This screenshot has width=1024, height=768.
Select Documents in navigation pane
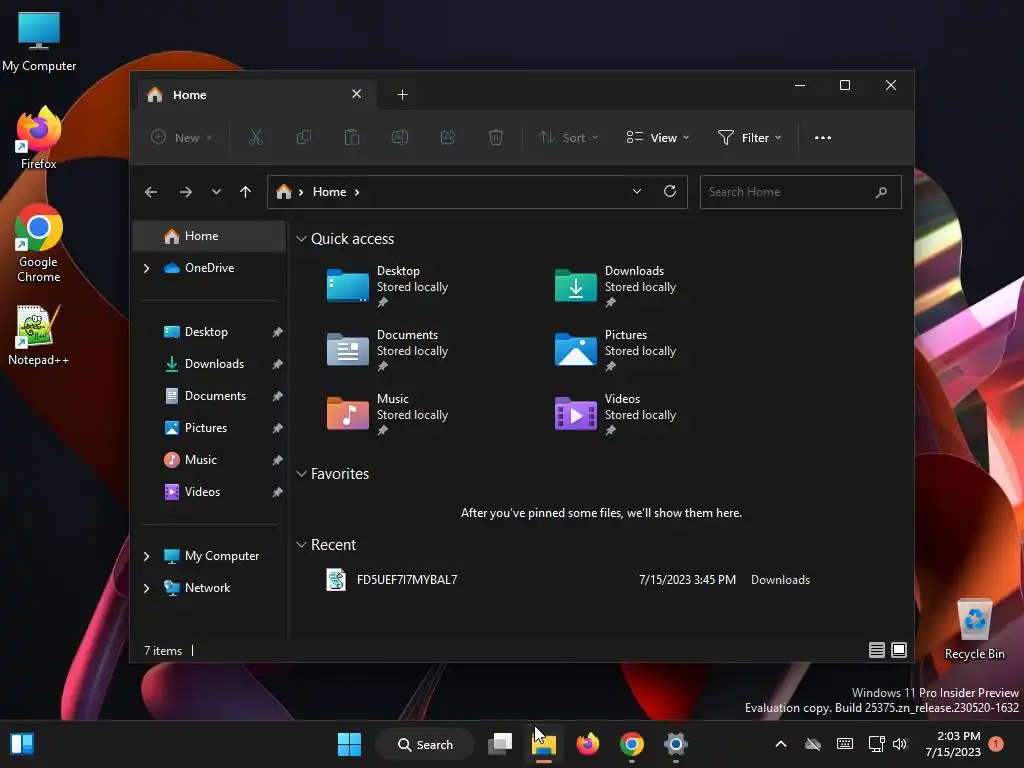coord(209,396)
